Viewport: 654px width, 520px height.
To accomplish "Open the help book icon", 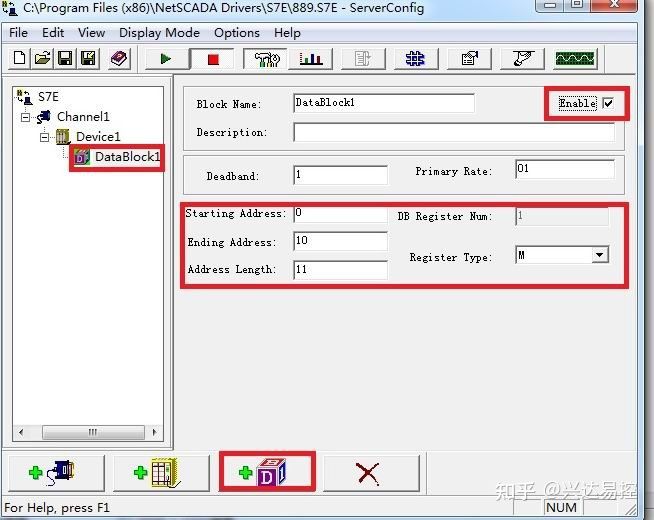I will (x=118, y=58).
